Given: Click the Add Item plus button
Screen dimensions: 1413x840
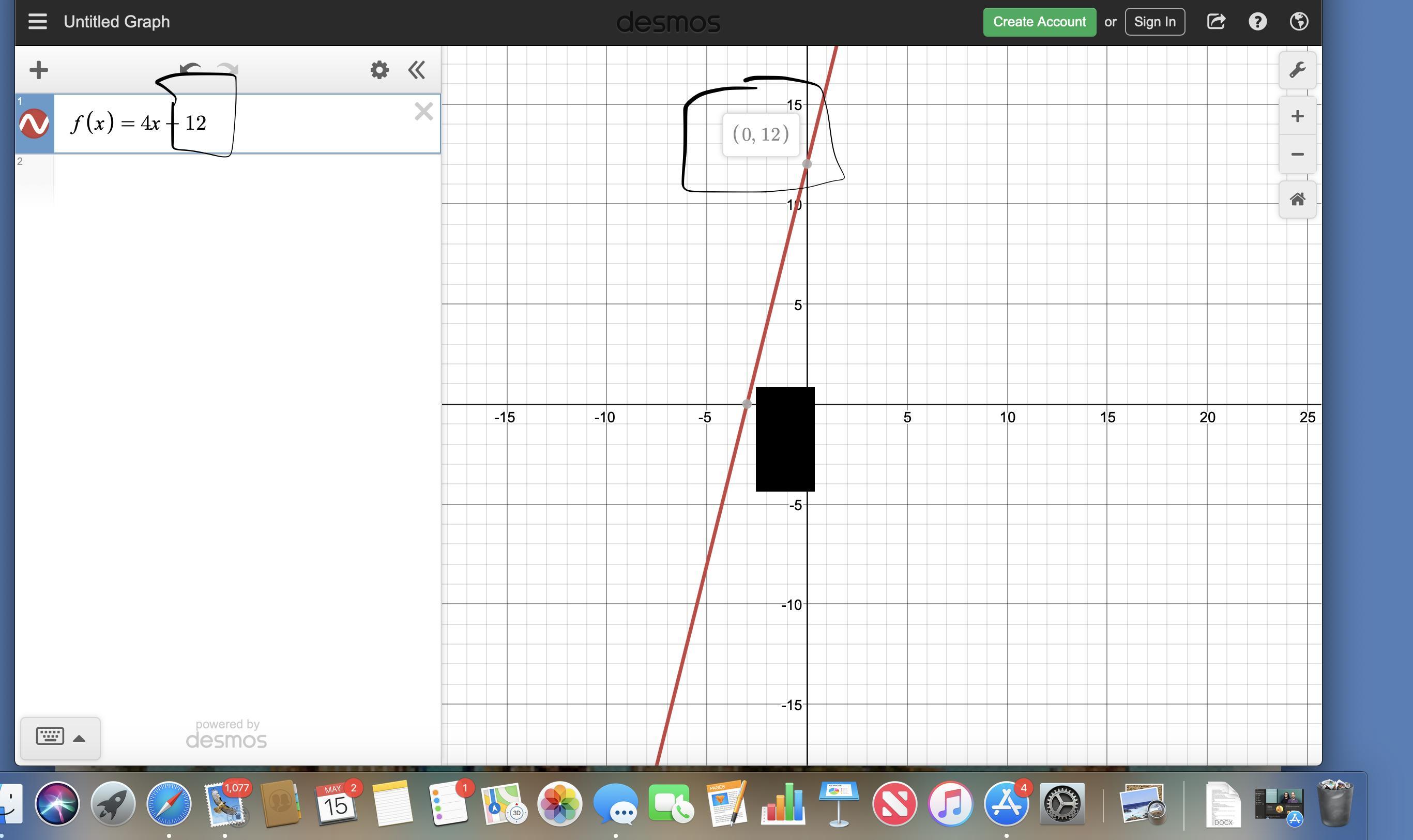Looking at the screenshot, I should (x=38, y=70).
